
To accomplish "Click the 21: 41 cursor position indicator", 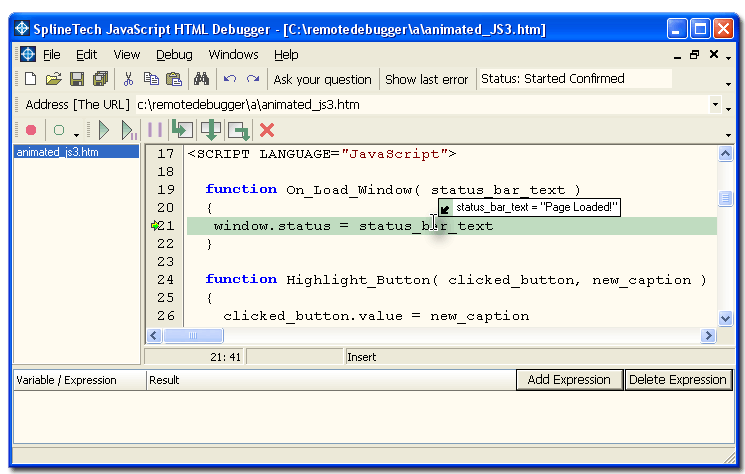I will pos(226,357).
